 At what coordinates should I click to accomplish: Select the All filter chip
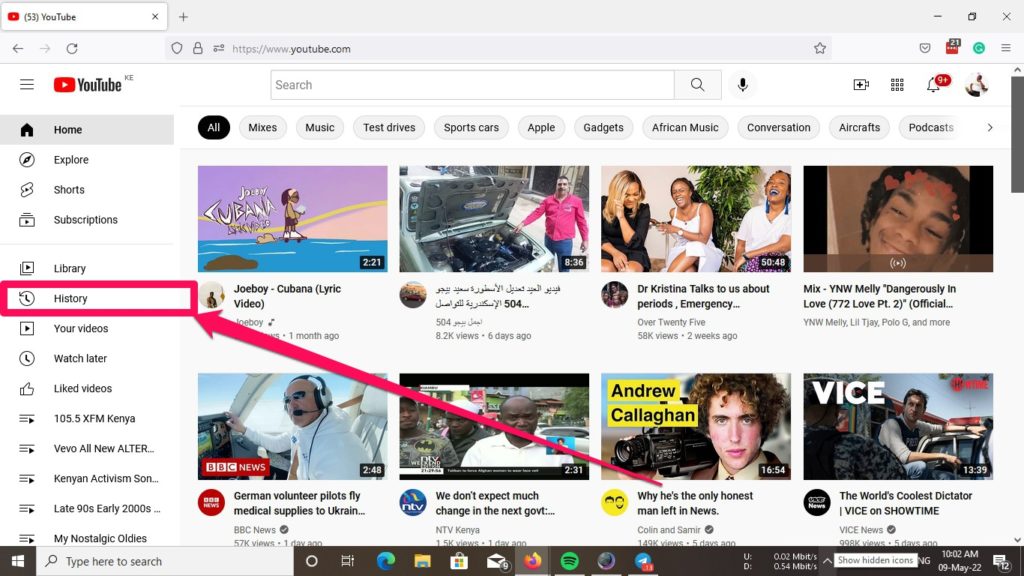coord(214,127)
